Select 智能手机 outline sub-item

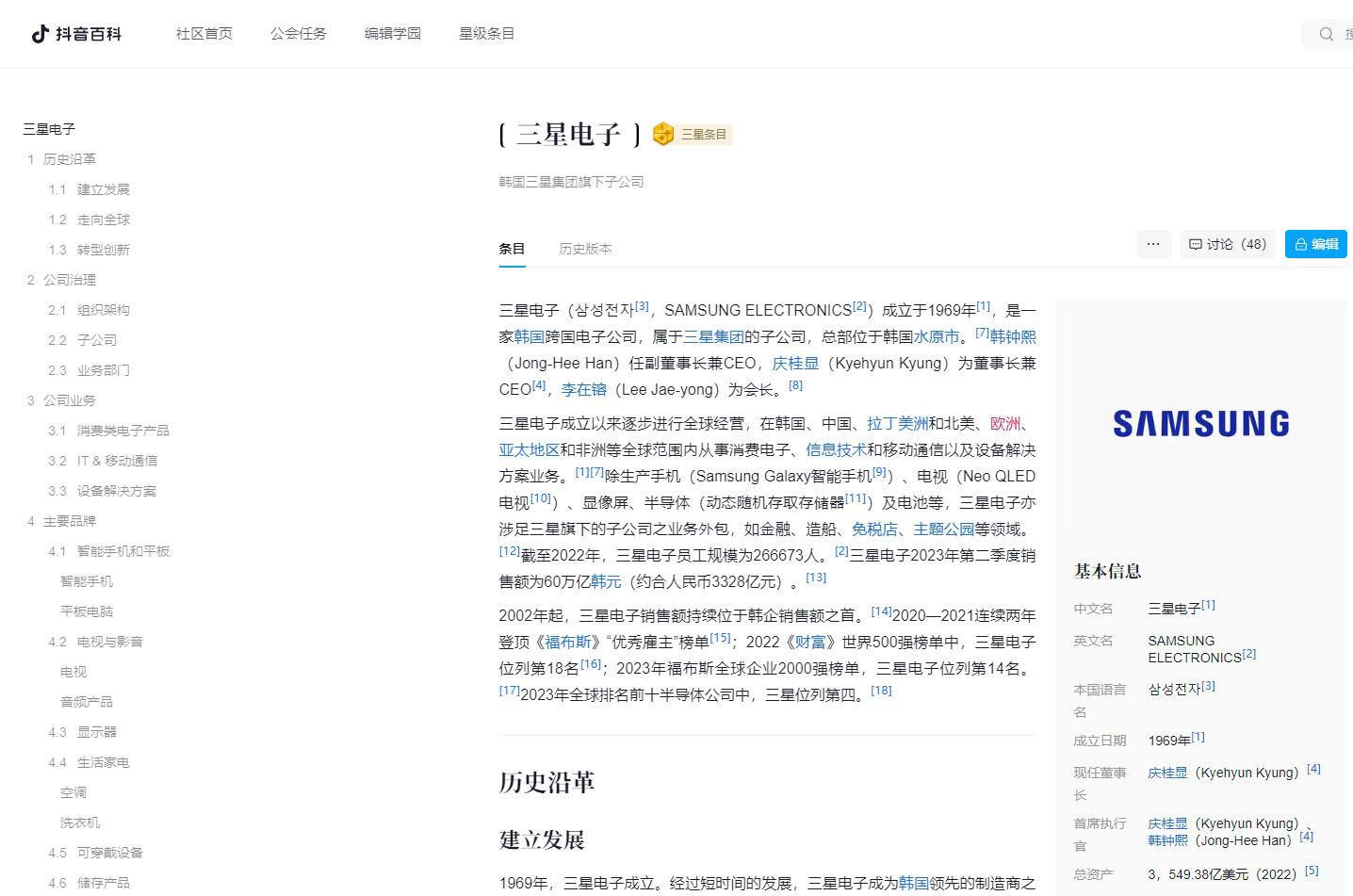pos(87,581)
